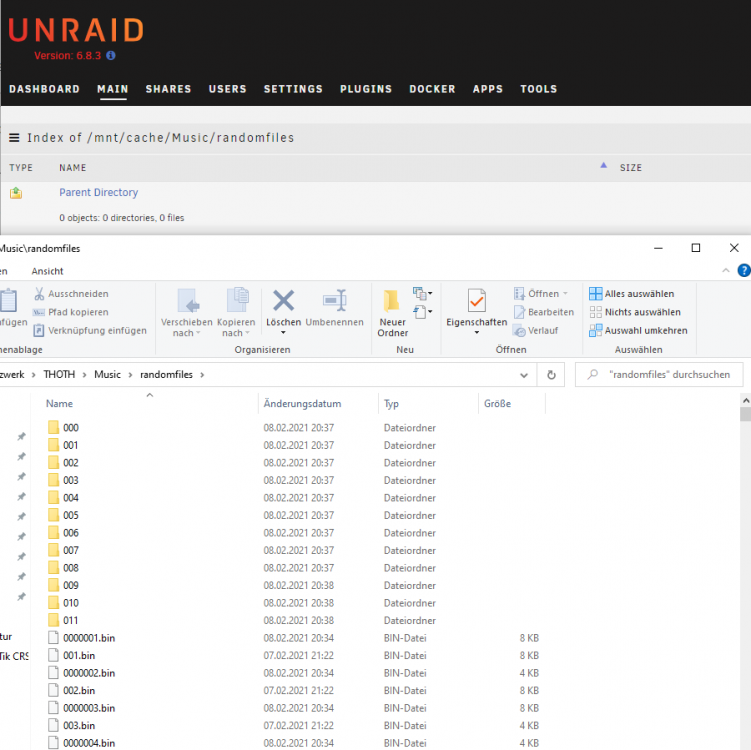
Task: Open the APPS tab
Action: click(488, 89)
